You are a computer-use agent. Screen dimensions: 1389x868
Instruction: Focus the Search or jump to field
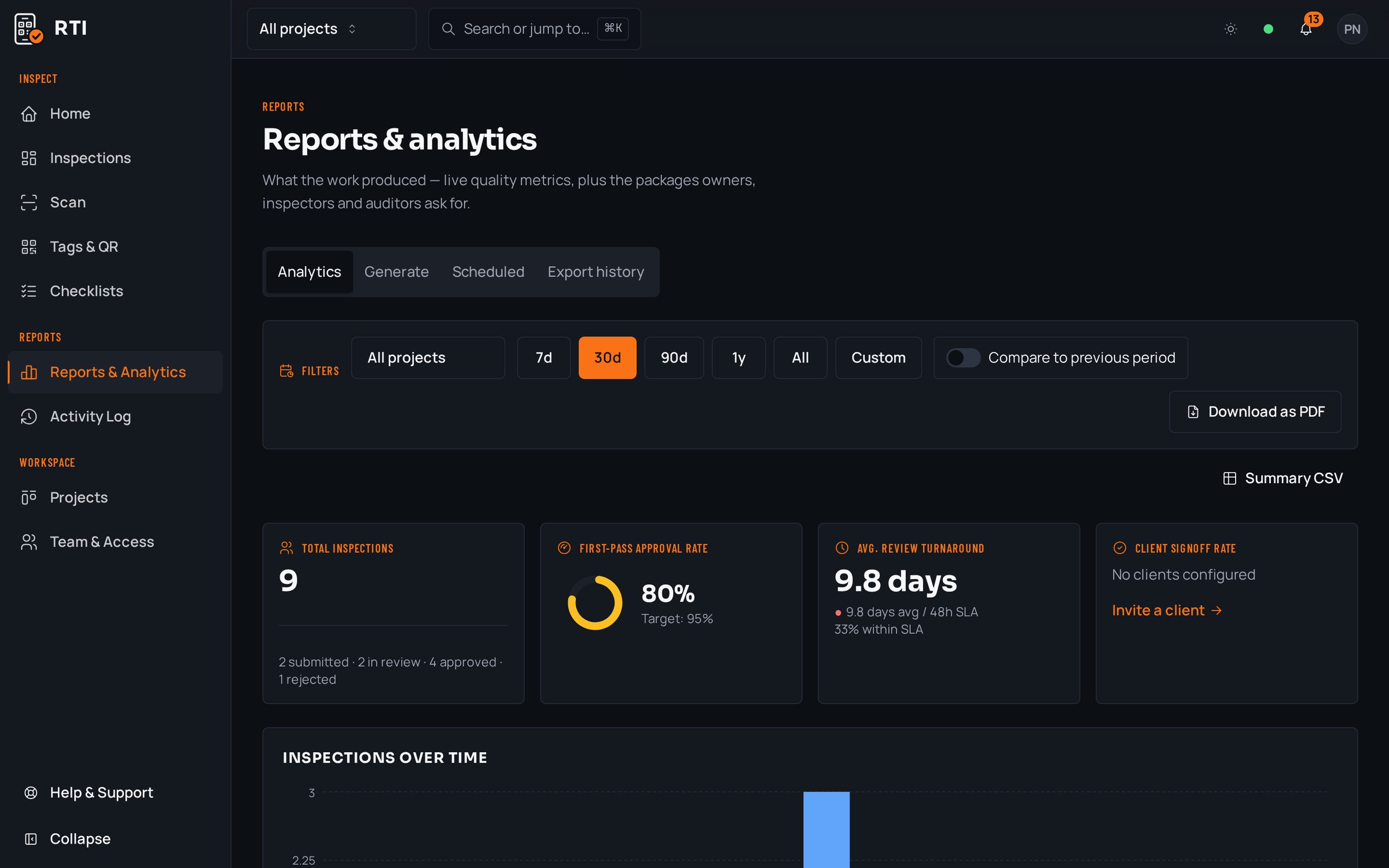coord(535,29)
